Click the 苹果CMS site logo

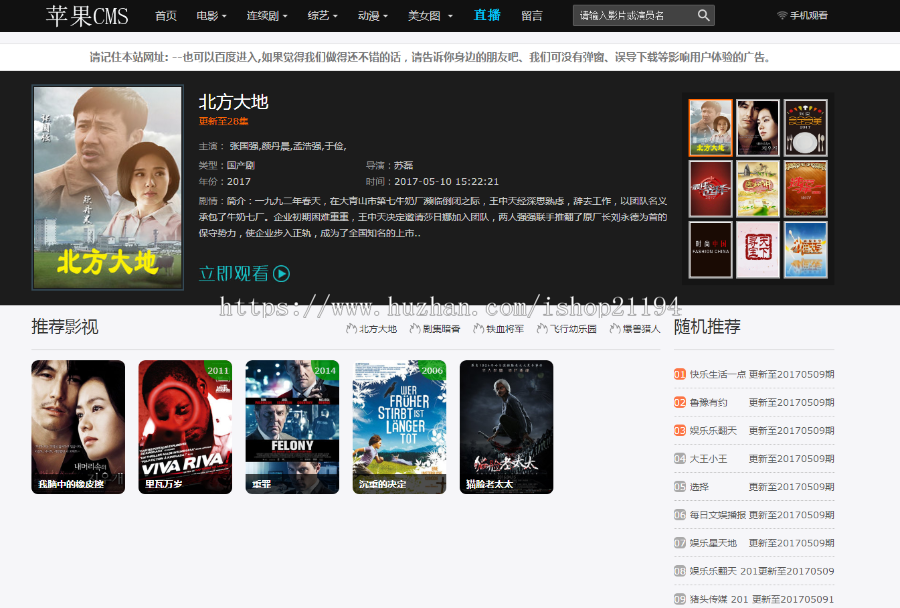pos(87,16)
